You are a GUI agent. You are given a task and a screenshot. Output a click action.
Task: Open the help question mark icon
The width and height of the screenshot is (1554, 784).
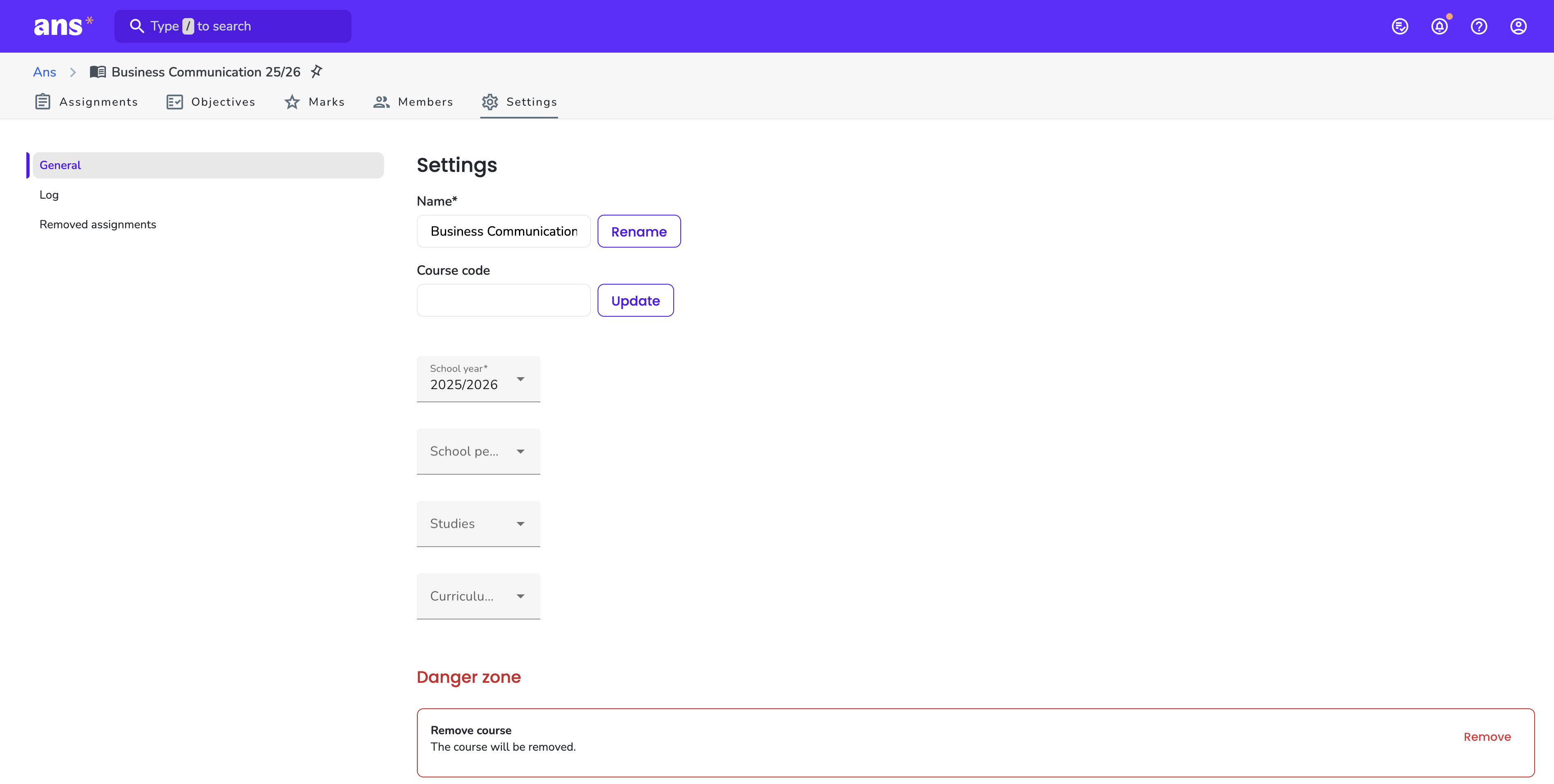1479,26
